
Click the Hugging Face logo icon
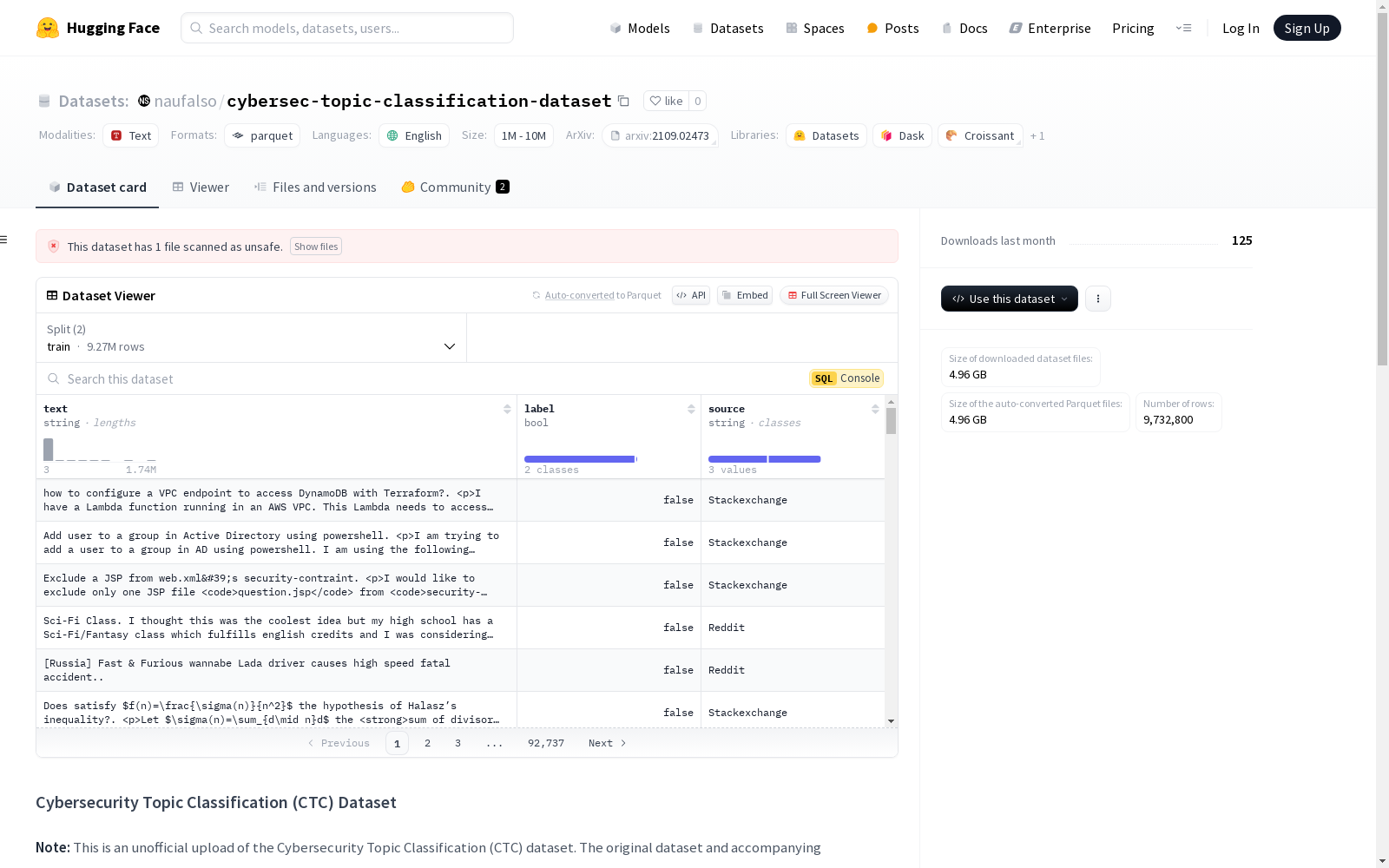48,28
